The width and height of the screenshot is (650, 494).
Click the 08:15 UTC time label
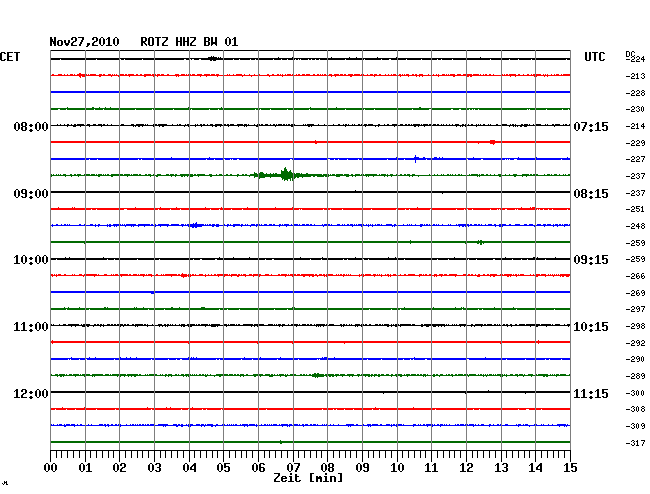point(591,194)
